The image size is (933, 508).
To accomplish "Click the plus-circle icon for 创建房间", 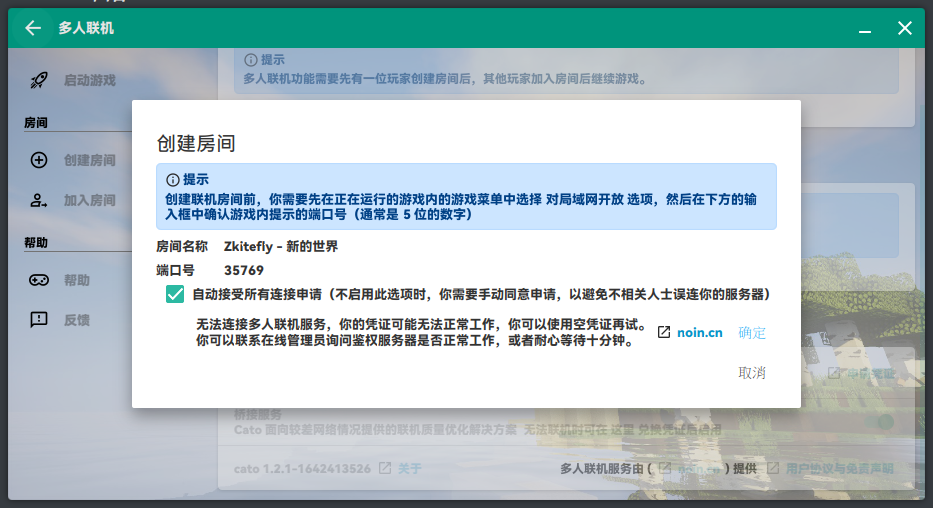I will pyautogui.click(x=39, y=160).
